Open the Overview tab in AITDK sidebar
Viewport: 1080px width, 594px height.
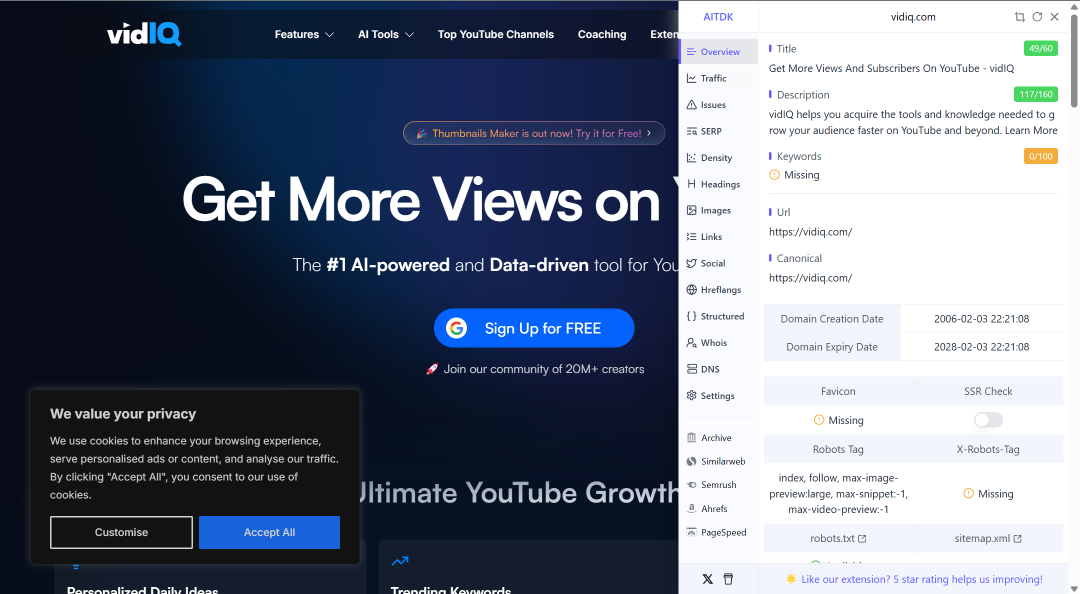[x=718, y=52]
